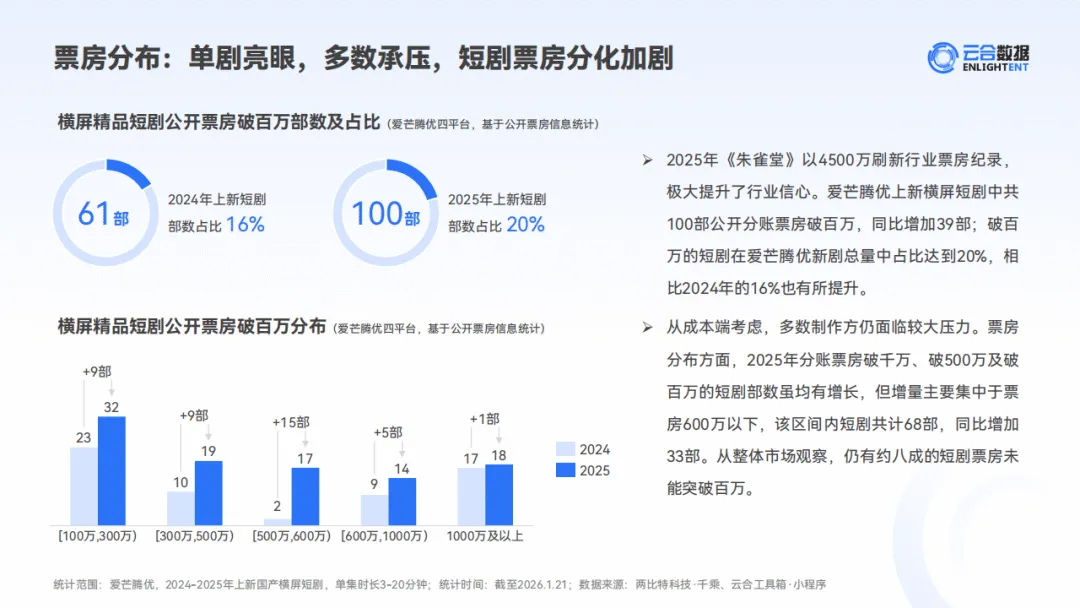
Task: Click the 2025 bar labeled 14
Action: coord(402,501)
